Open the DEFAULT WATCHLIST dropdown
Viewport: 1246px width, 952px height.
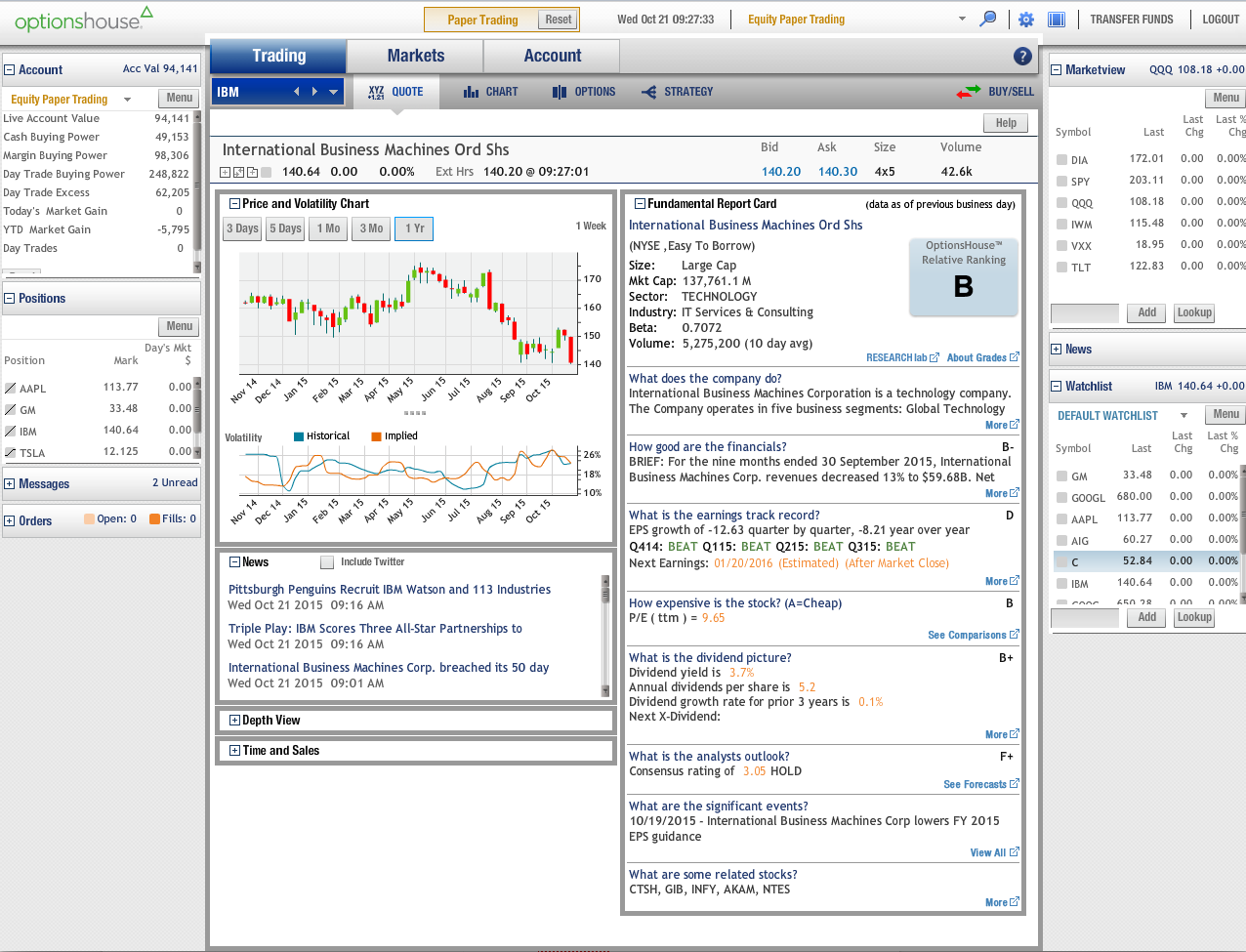[1184, 416]
